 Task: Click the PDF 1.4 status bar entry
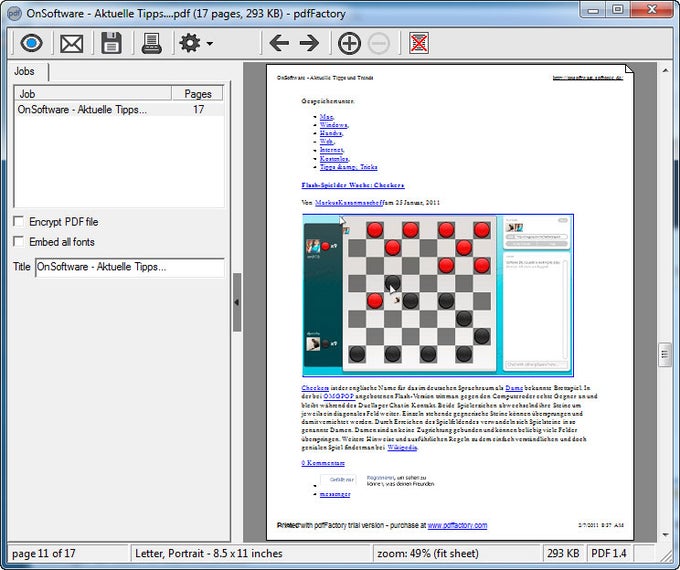tap(608, 554)
